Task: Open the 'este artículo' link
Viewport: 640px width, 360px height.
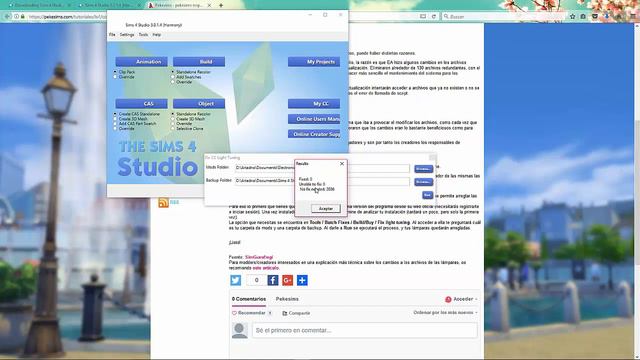Action: (265, 268)
